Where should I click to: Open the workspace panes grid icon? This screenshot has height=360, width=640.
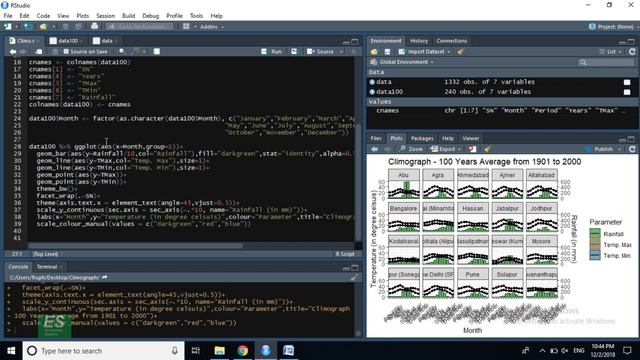[x=186, y=27]
